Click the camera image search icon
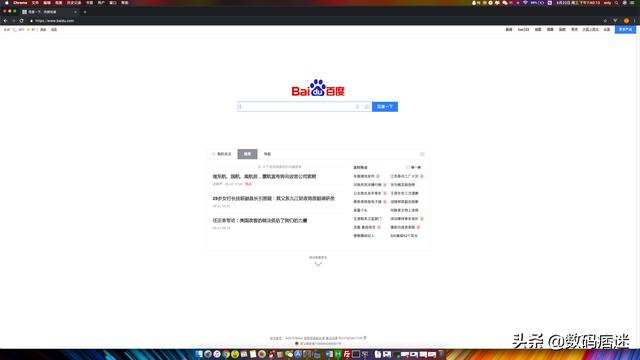 point(367,107)
